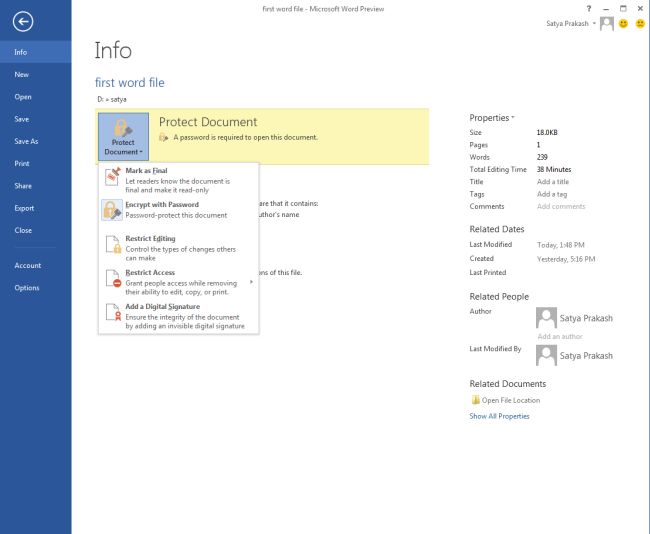Click Add comments field
This screenshot has height=534, width=650.
click(561, 206)
